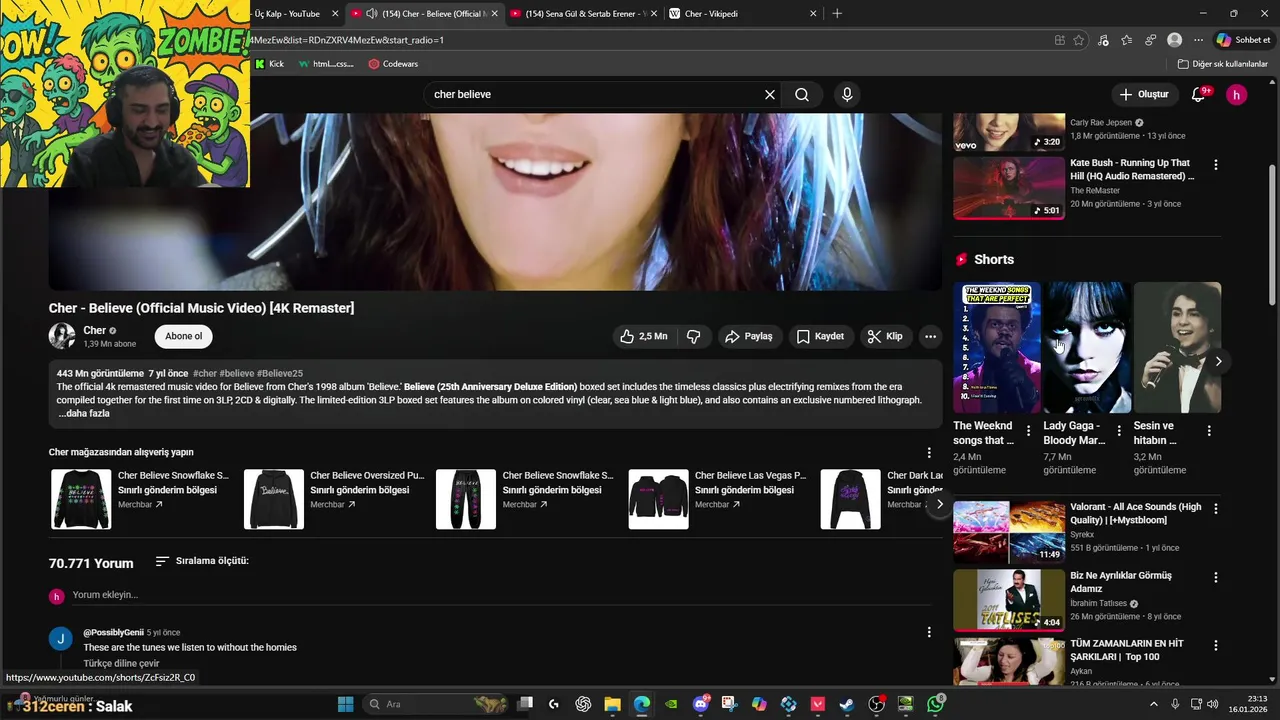Clear the search box with the X
The image size is (1280, 720).
[x=770, y=94]
